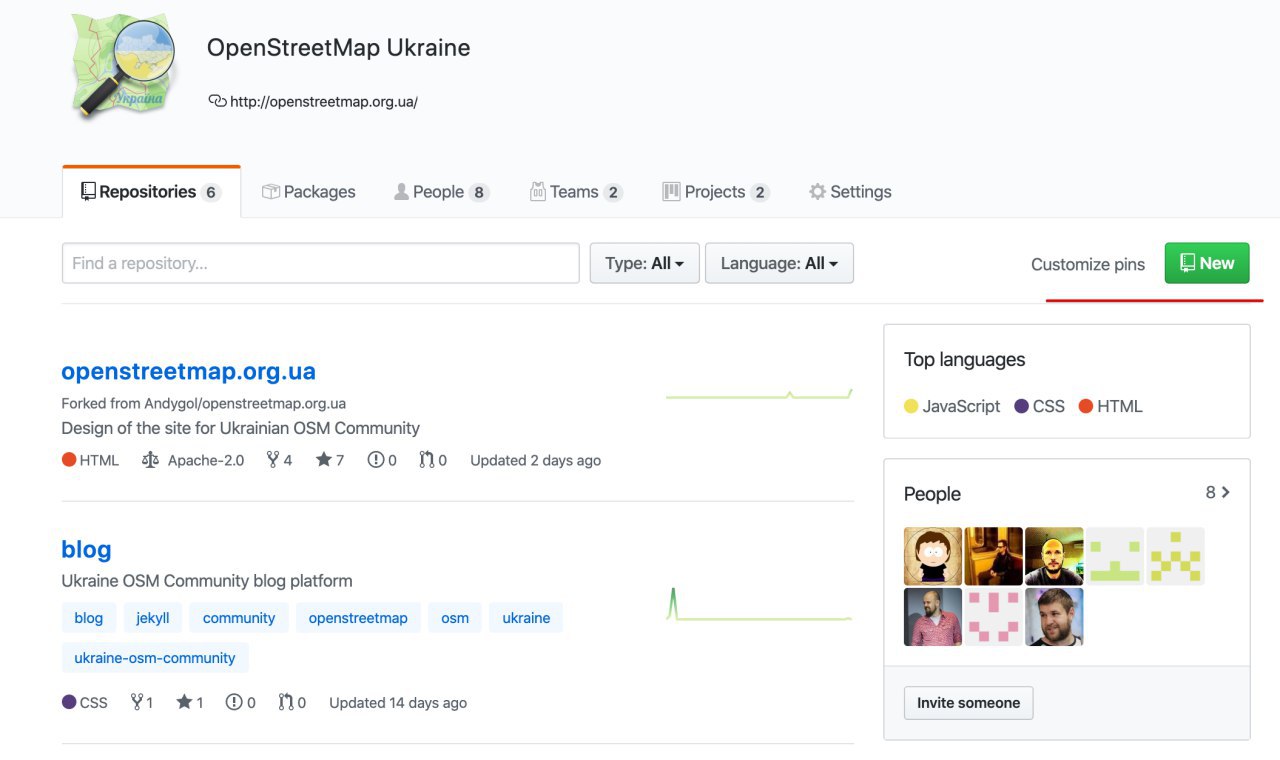Screen dimensions: 1280x760
Task: Click the OpenStreetMap Ukraine organization logo
Action: [124, 67]
